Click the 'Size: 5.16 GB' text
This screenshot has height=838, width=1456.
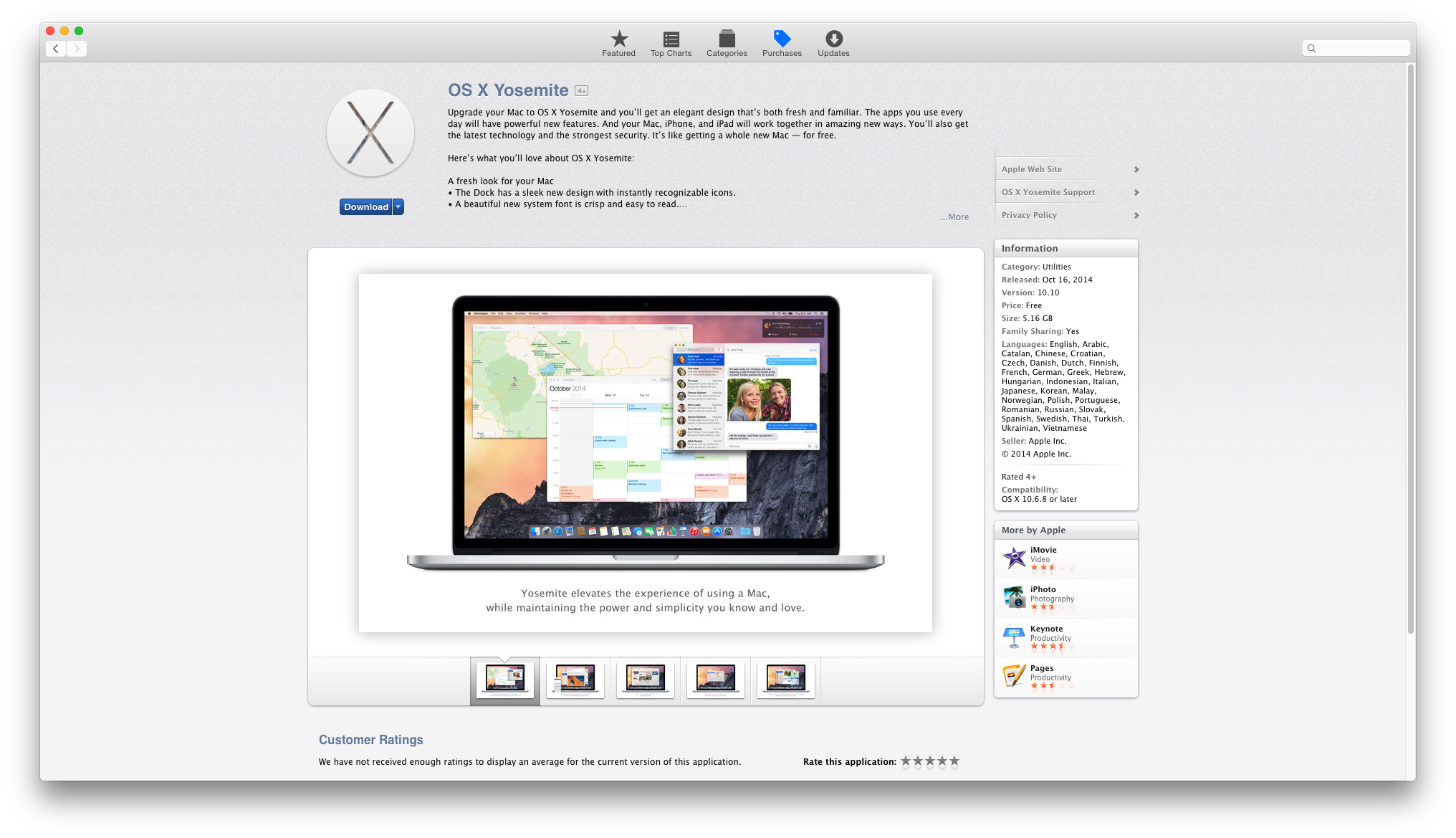[1027, 318]
